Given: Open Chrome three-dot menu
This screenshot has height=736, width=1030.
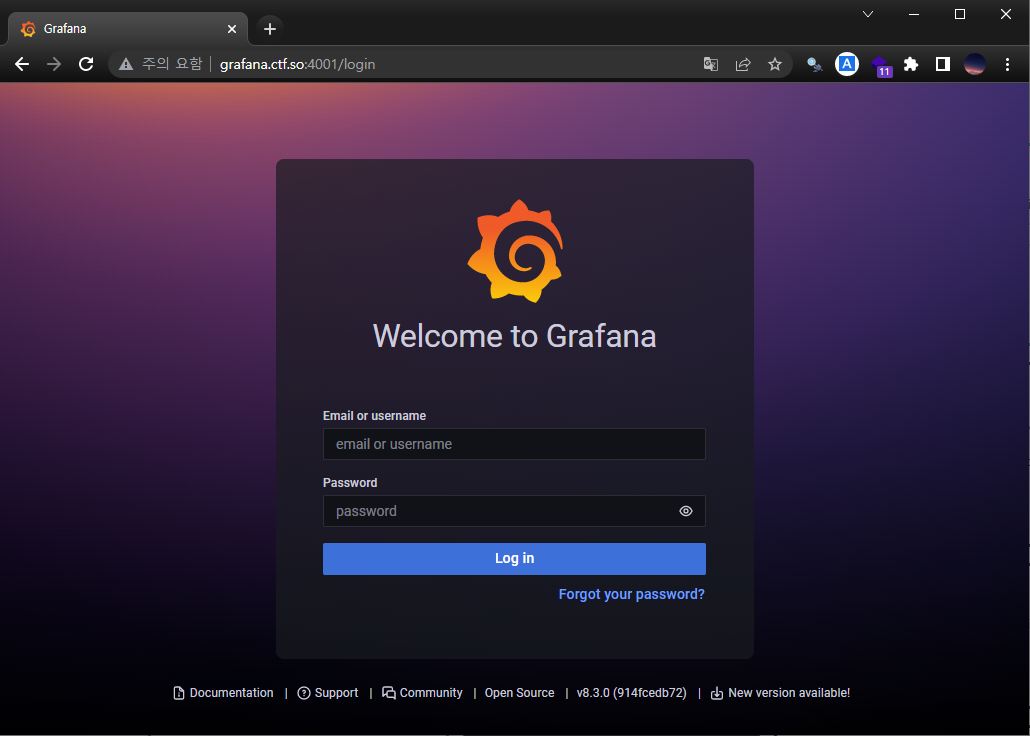Looking at the screenshot, I should (x=1007, y=64).
